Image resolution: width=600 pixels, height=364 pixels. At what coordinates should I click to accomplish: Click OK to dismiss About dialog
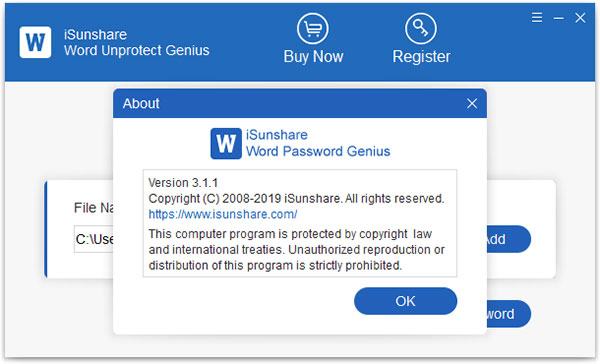click(x=405, y=301)
